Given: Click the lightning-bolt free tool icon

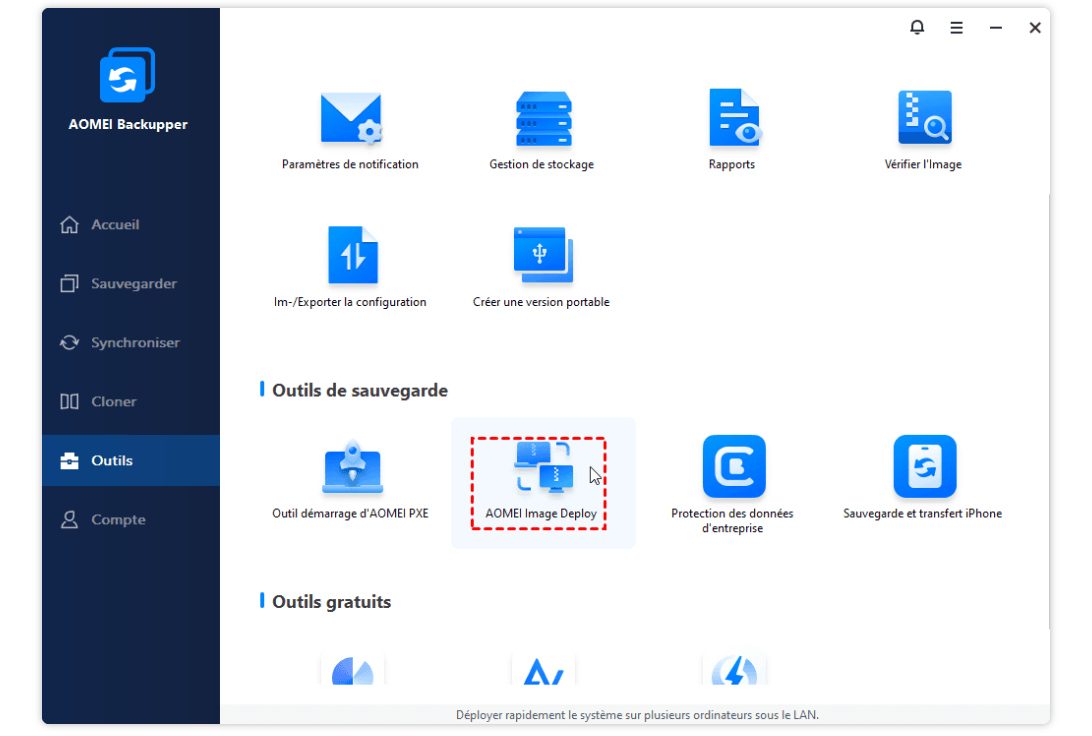Looking at the screenshot, I should 734,670.
